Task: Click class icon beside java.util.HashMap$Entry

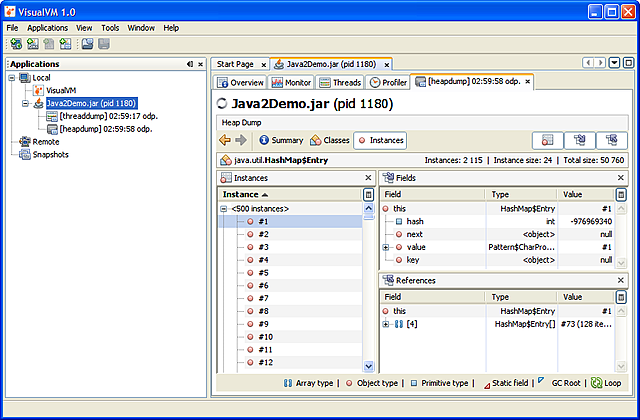Action: click(226, 160)
